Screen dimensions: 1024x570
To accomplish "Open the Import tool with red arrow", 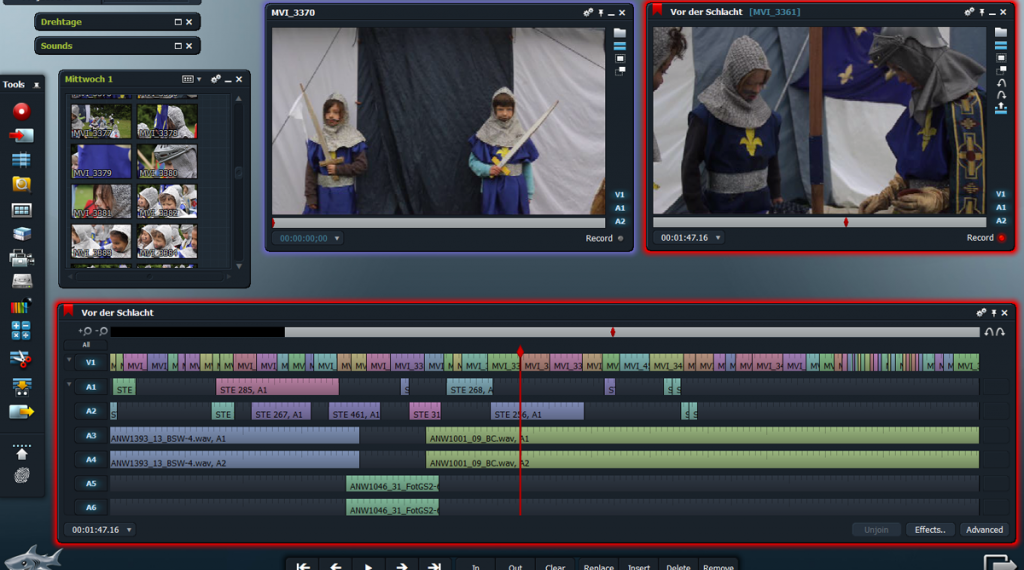I will click(21, 135).
